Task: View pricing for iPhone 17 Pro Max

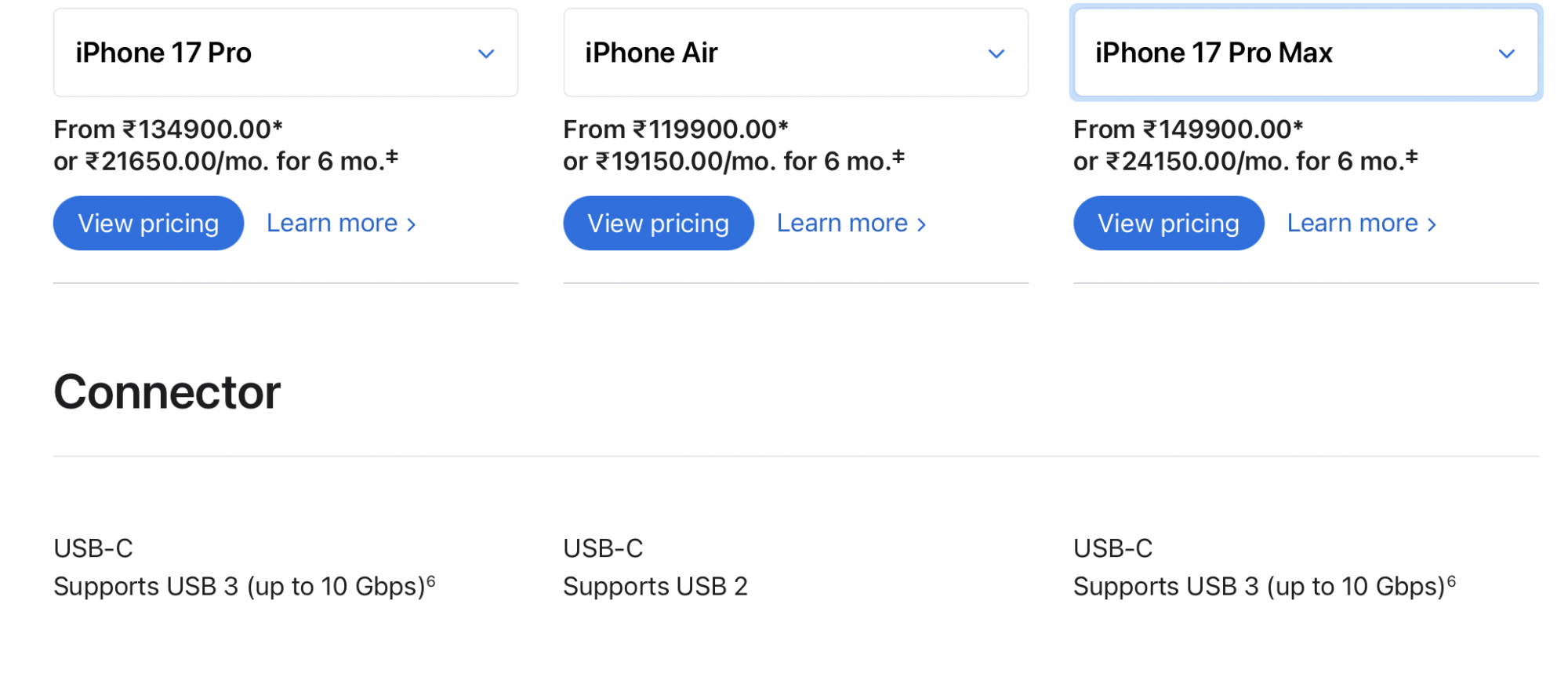Action: click(1168, 224)
